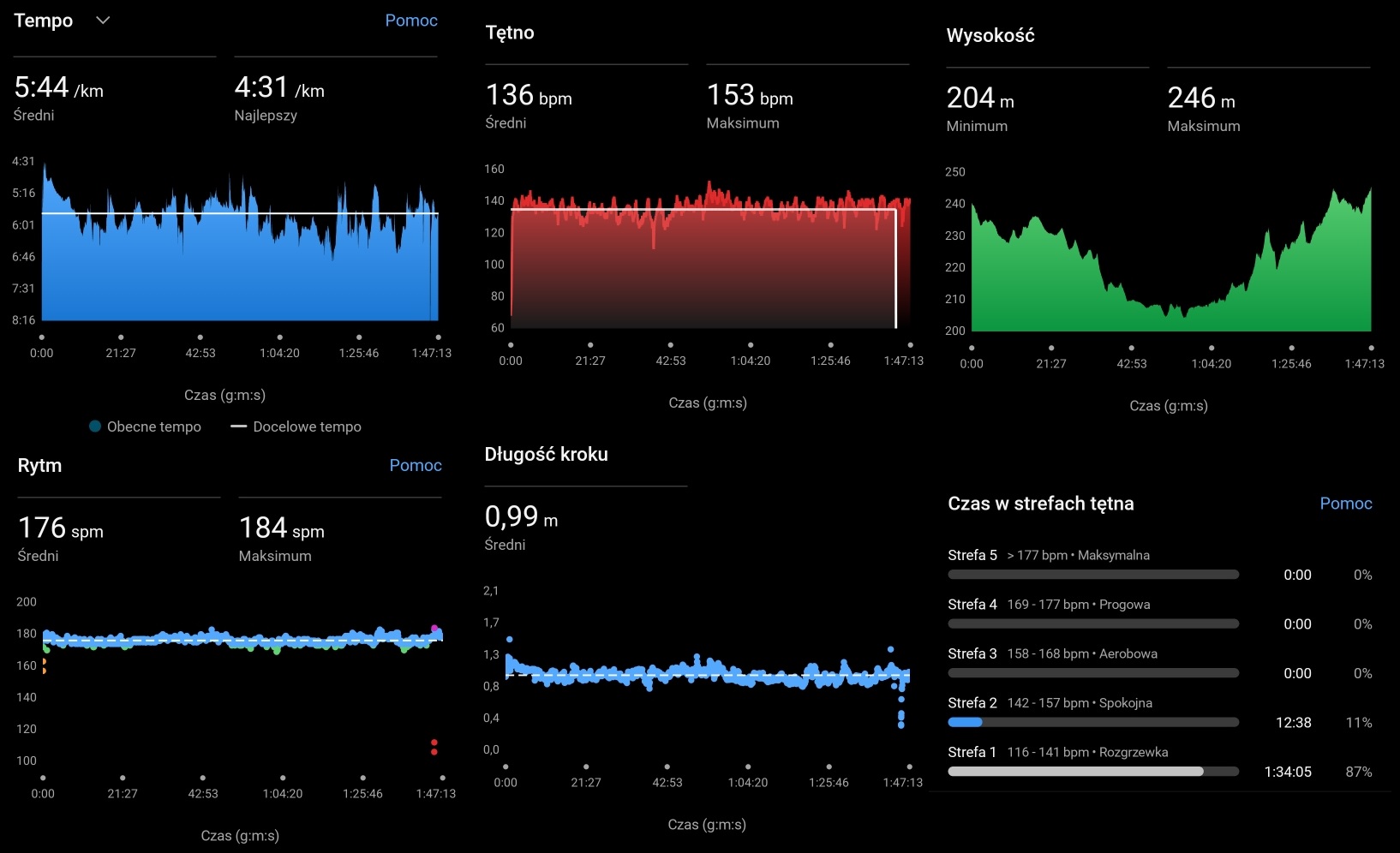Click the 5:44 /km average pace value
The image size is (1400, 853).
point(58,87)
